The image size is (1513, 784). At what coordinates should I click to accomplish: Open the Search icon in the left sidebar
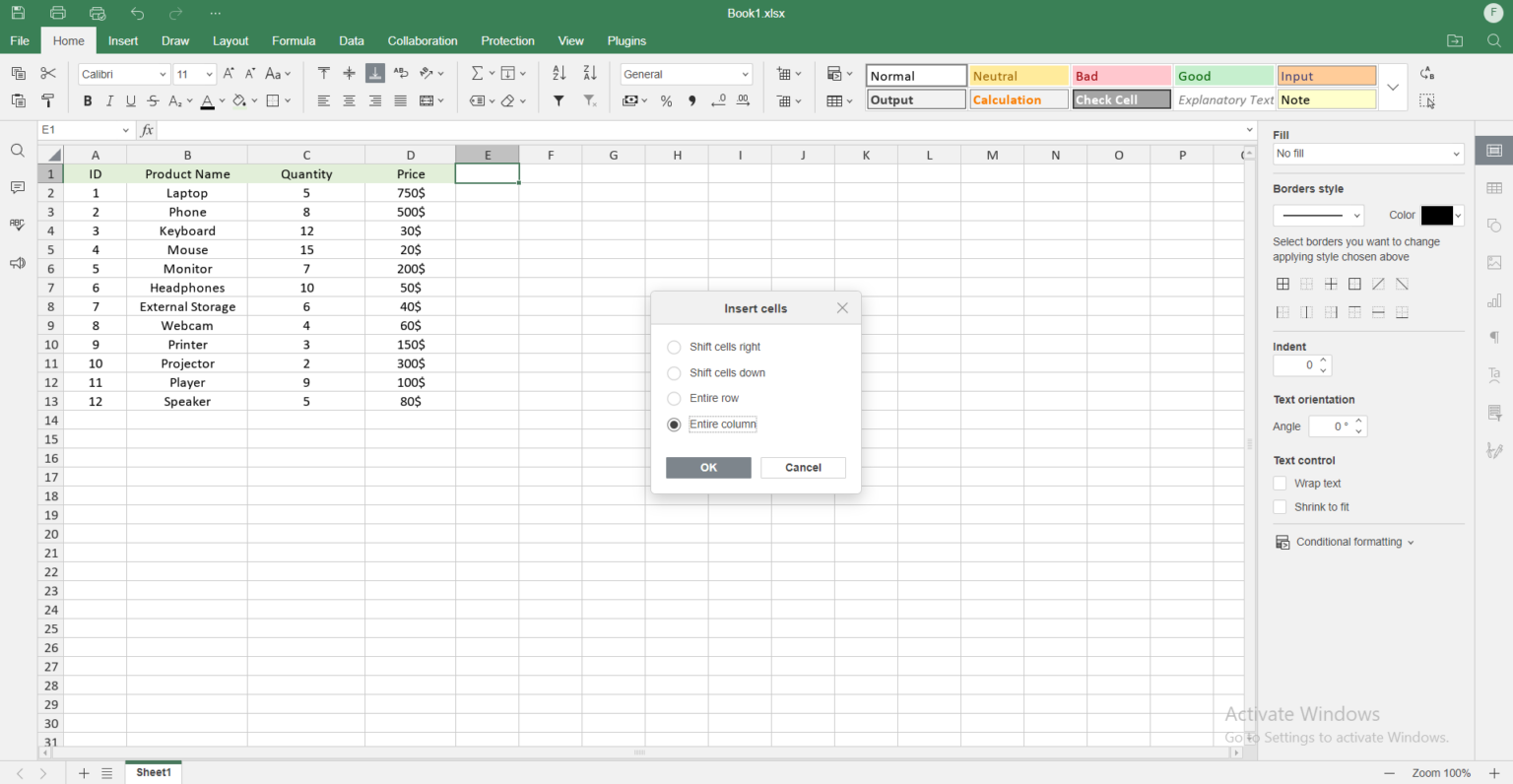[16, 150]
